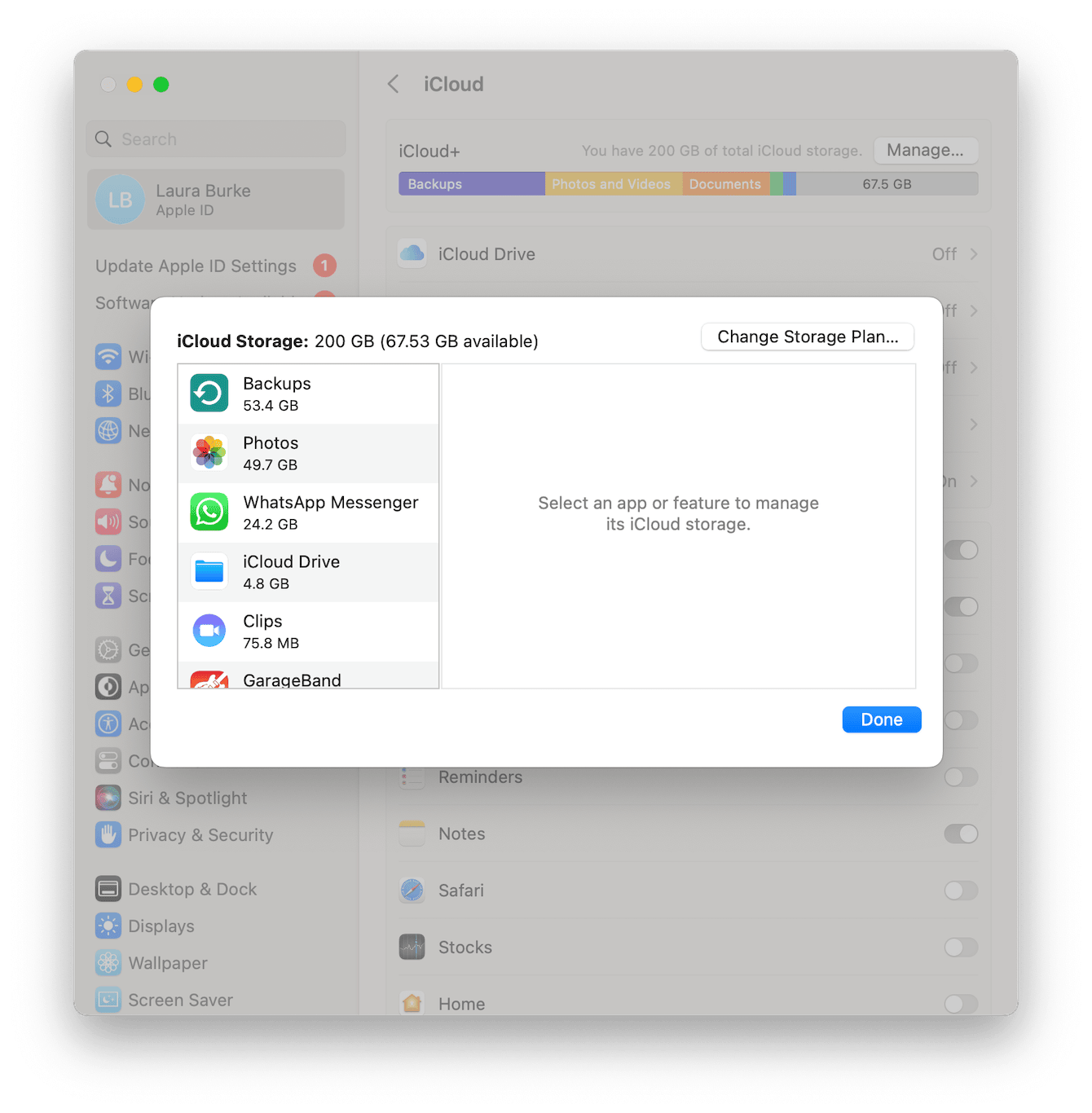Click the Backups segment in storage bar
The height and width of the screenshot is (1113, 1092).
click(472, 184)
